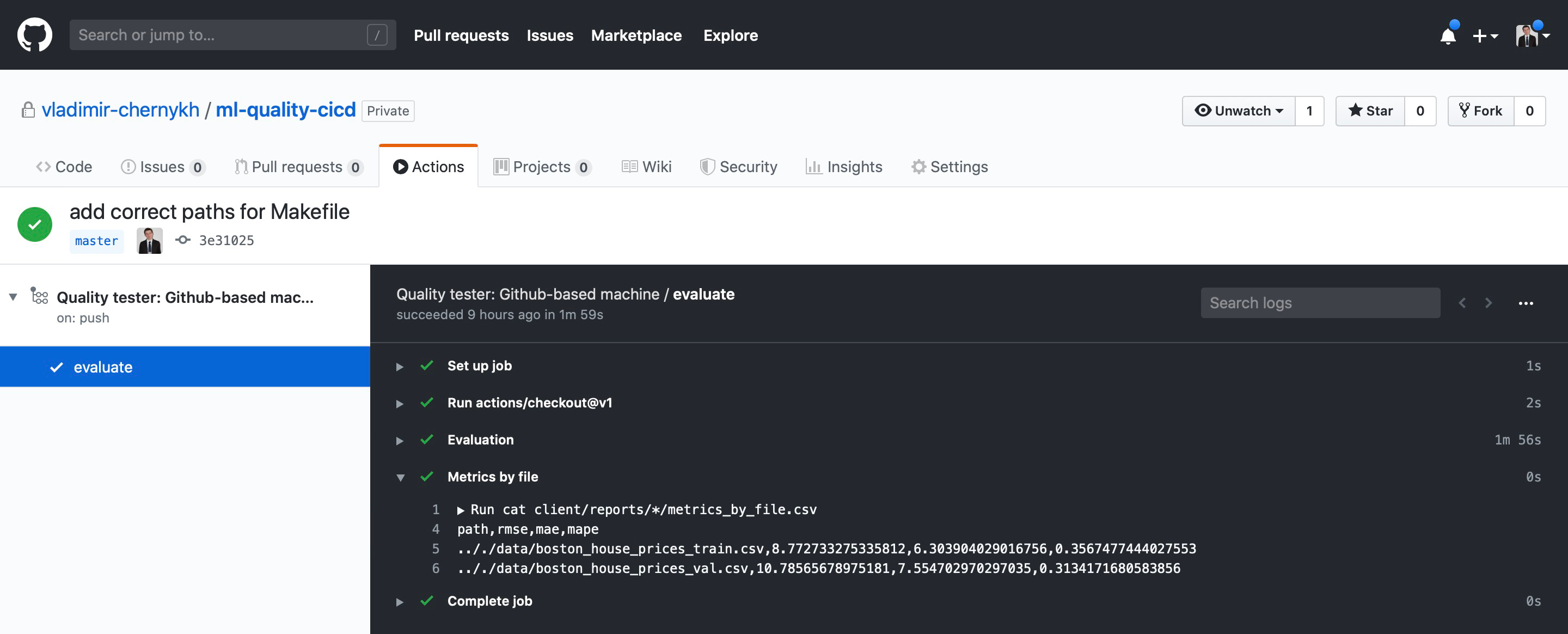Switch to the Code tab

point(64,167)
